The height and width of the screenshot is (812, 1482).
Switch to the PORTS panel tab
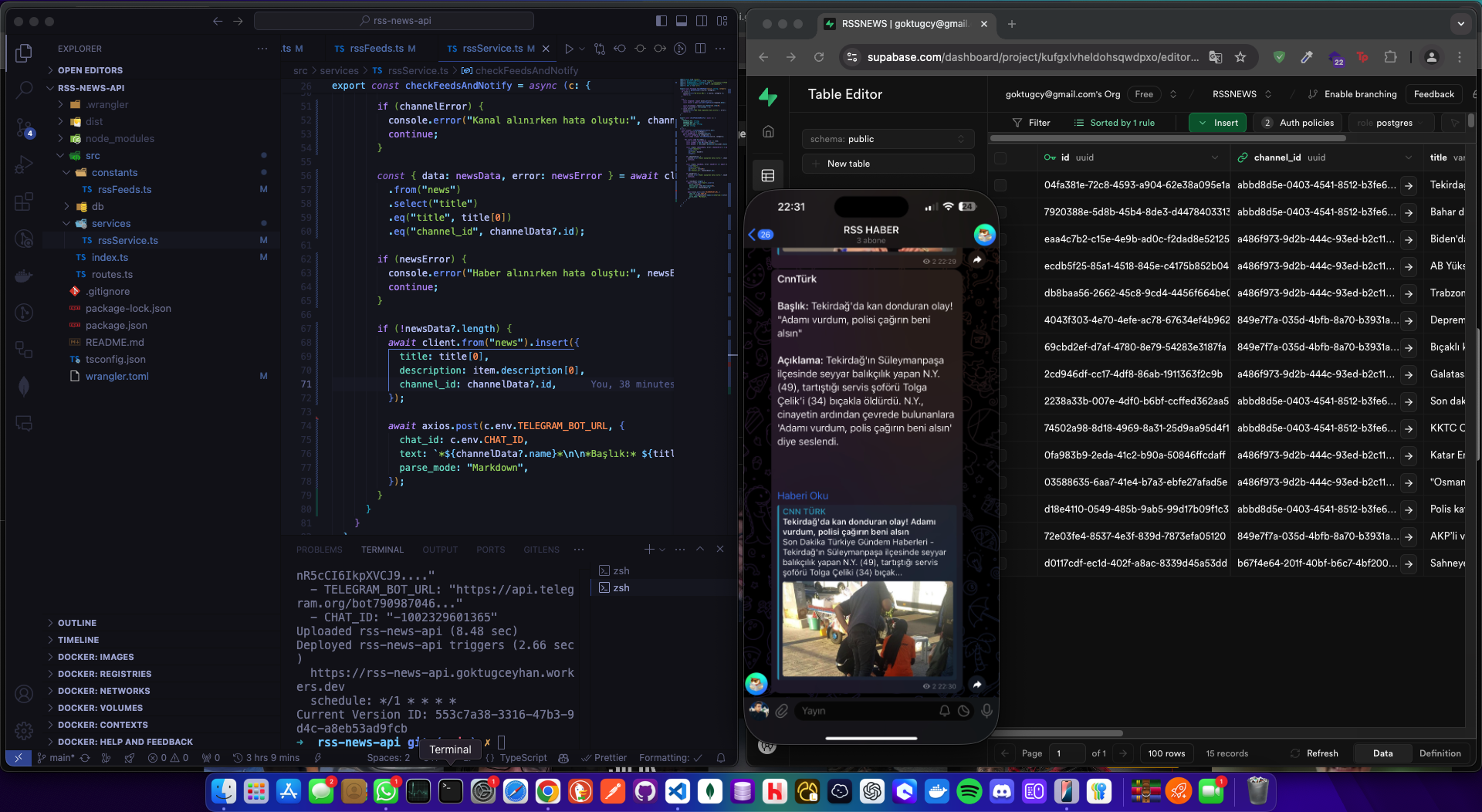click(x=490, y=550)
